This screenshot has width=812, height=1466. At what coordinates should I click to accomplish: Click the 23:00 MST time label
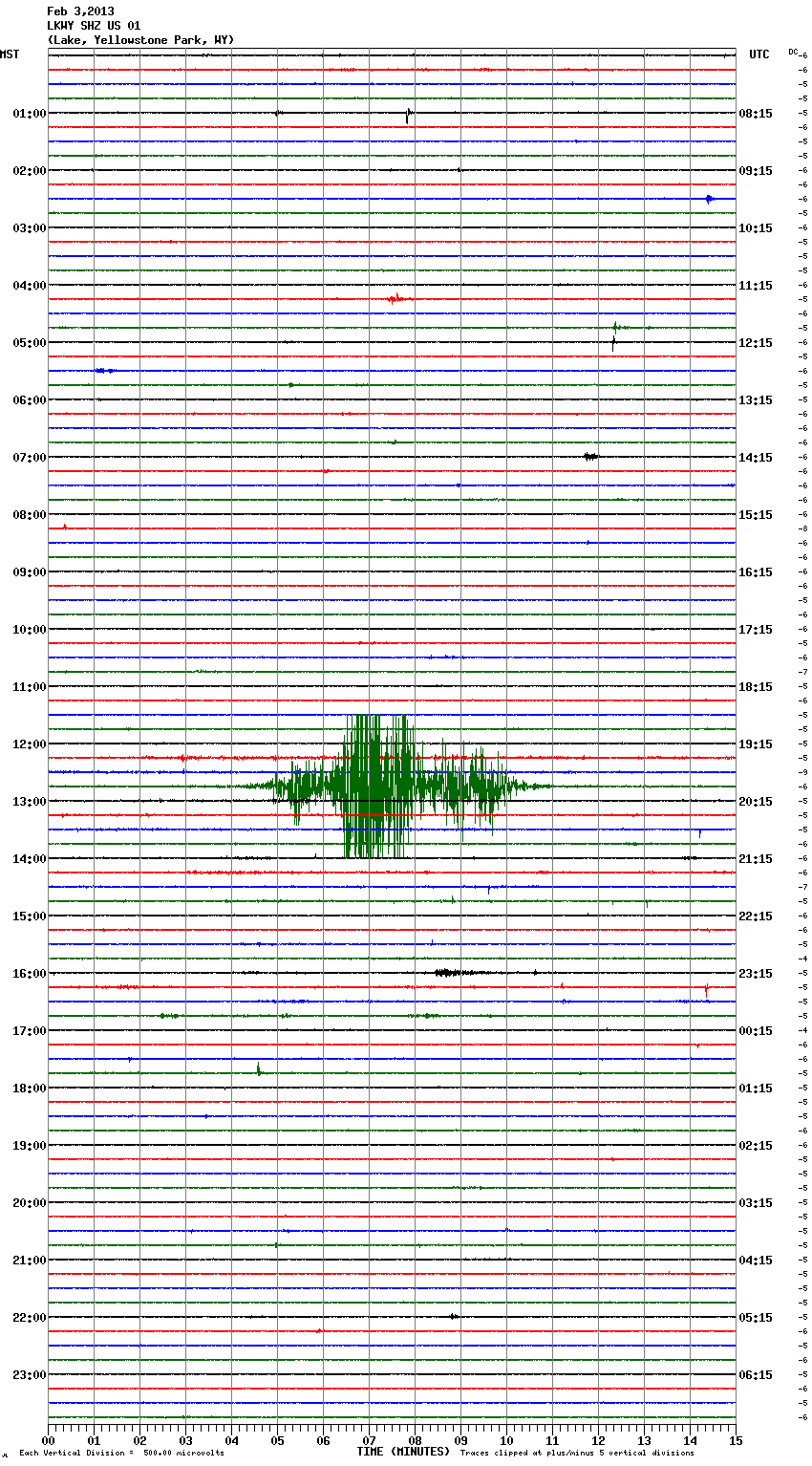(29, 1375)
